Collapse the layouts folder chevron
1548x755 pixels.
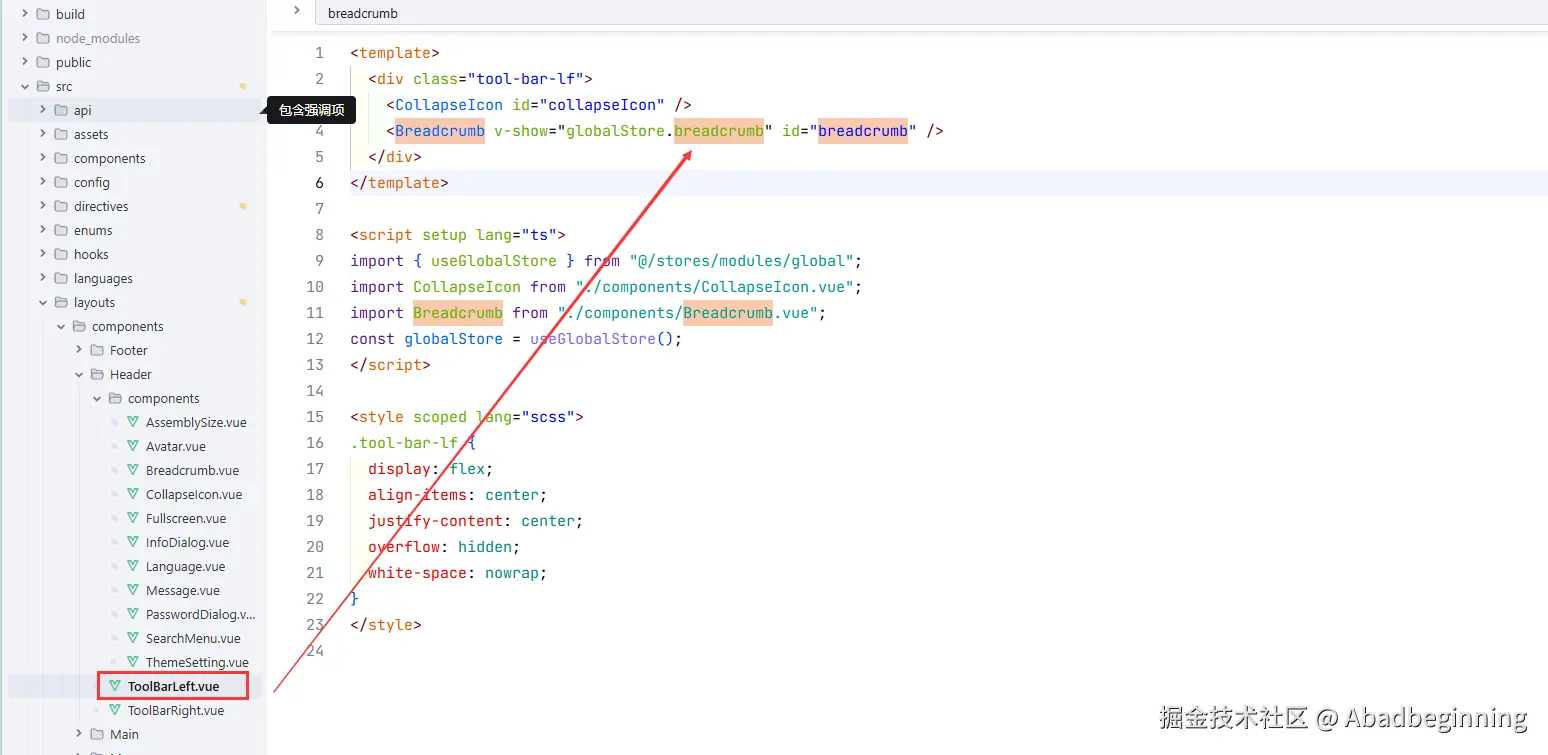tap(43, 302)
